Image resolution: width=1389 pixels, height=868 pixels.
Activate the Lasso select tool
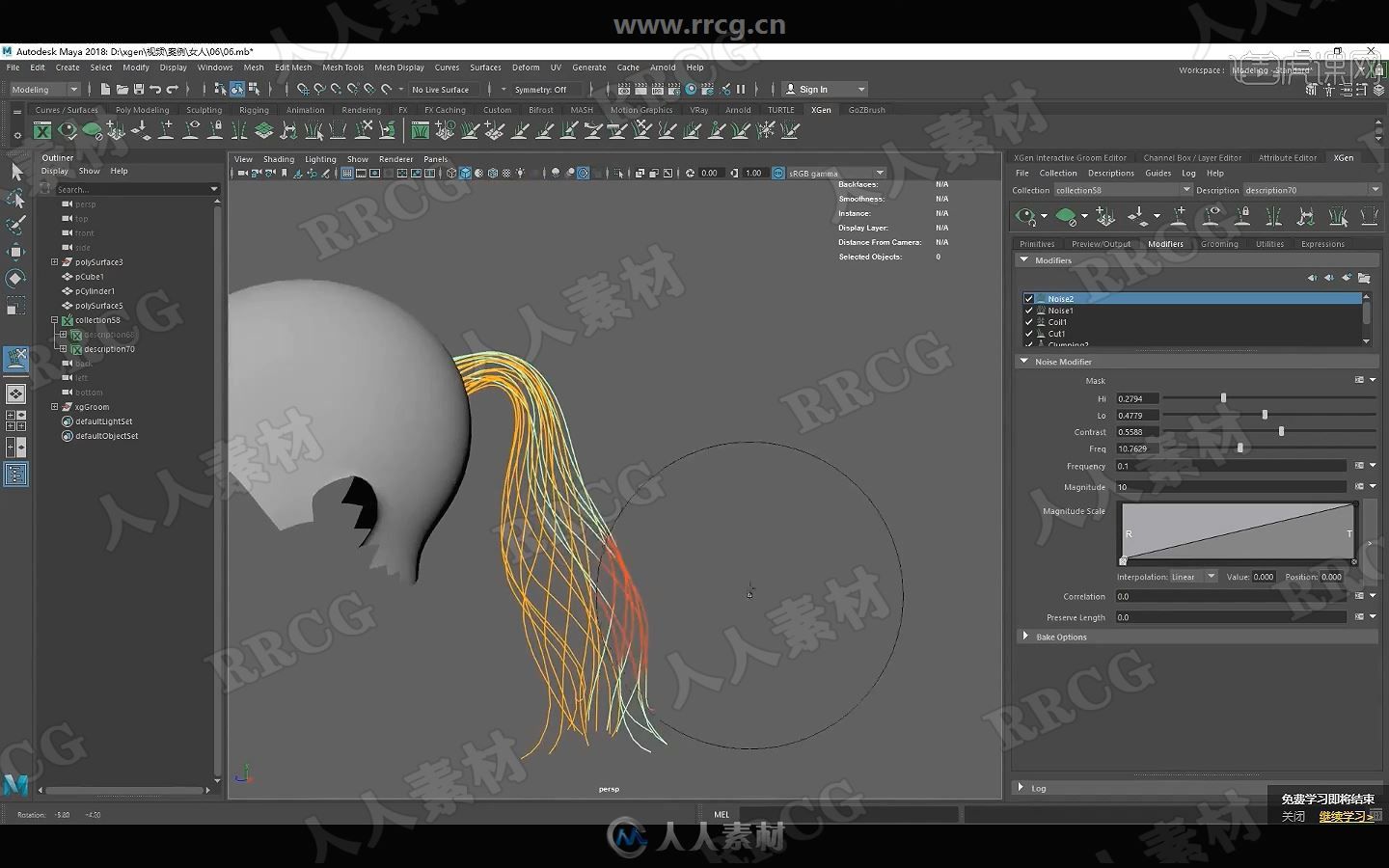click(16, 199)
